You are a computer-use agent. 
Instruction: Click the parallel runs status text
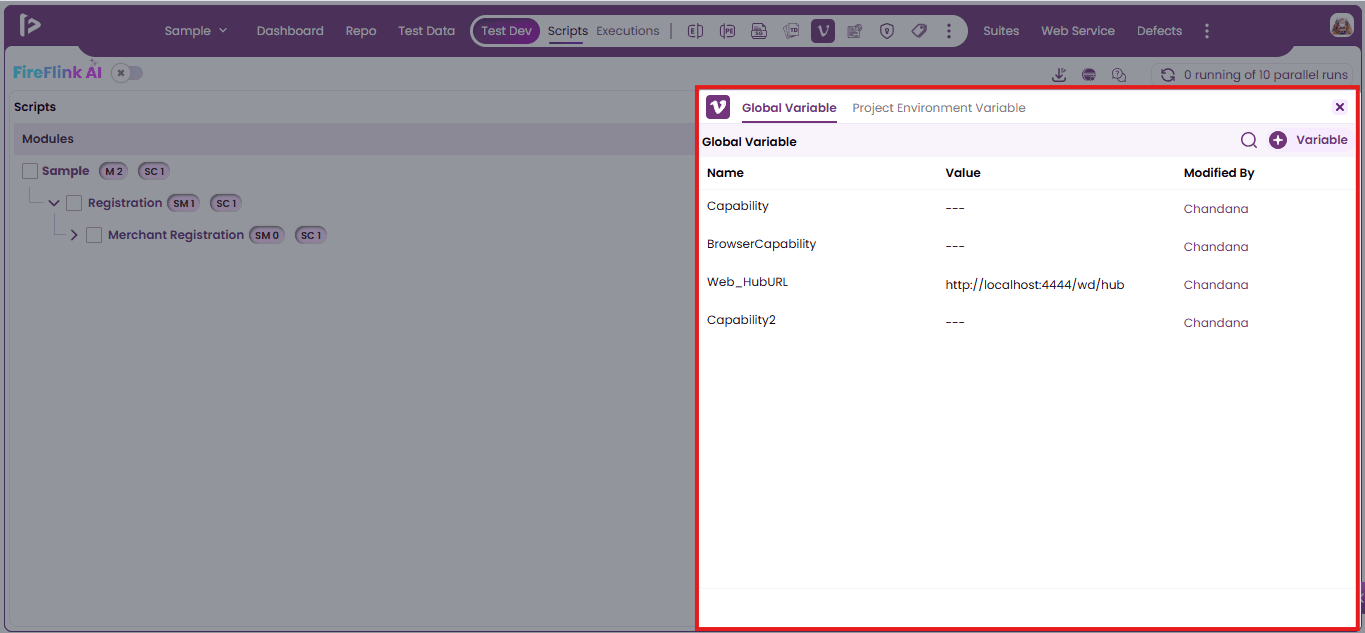[1266, 75]
